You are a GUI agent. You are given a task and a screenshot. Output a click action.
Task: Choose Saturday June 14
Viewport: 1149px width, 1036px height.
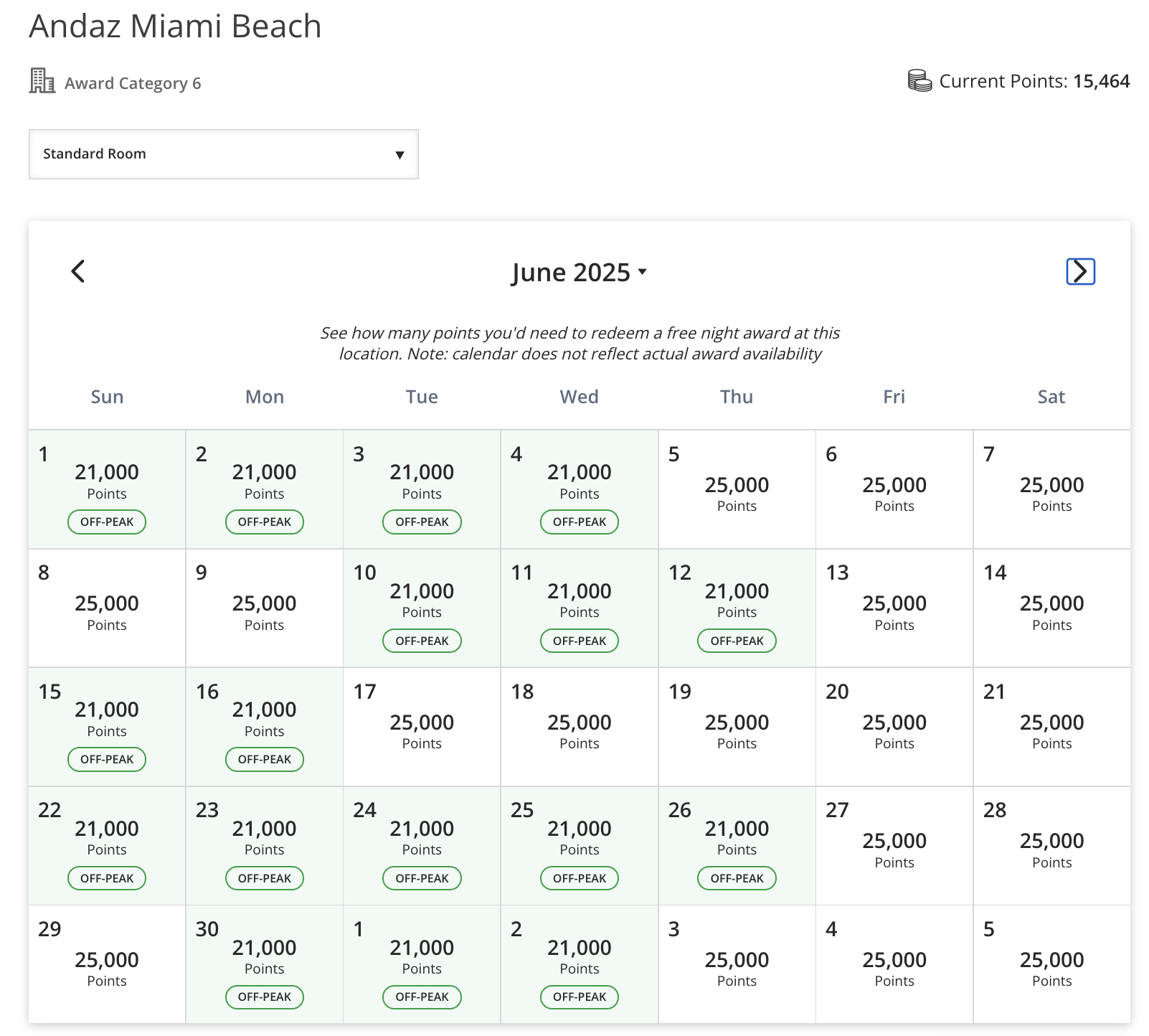click(x=1051, y=608)
